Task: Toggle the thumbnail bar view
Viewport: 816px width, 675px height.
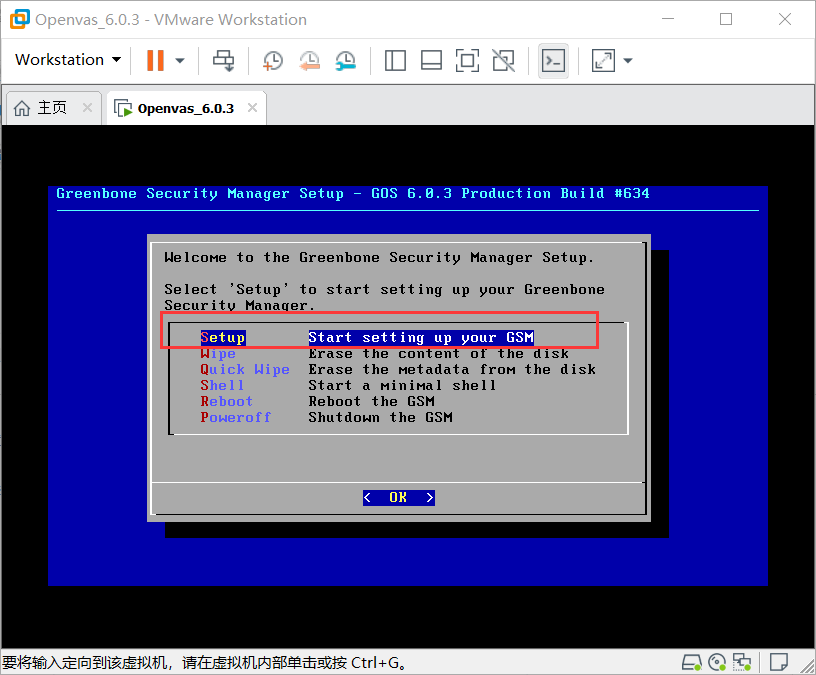Action: pos(431,60)
